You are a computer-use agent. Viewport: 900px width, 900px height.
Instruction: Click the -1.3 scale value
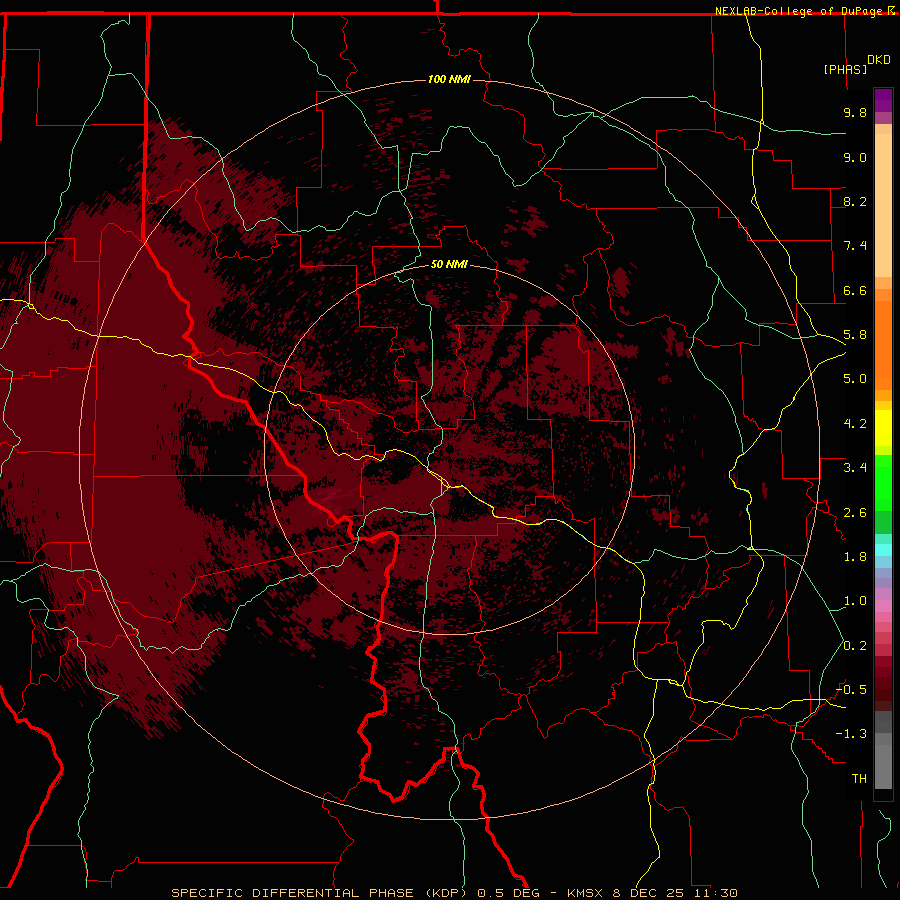coord(851,734)
